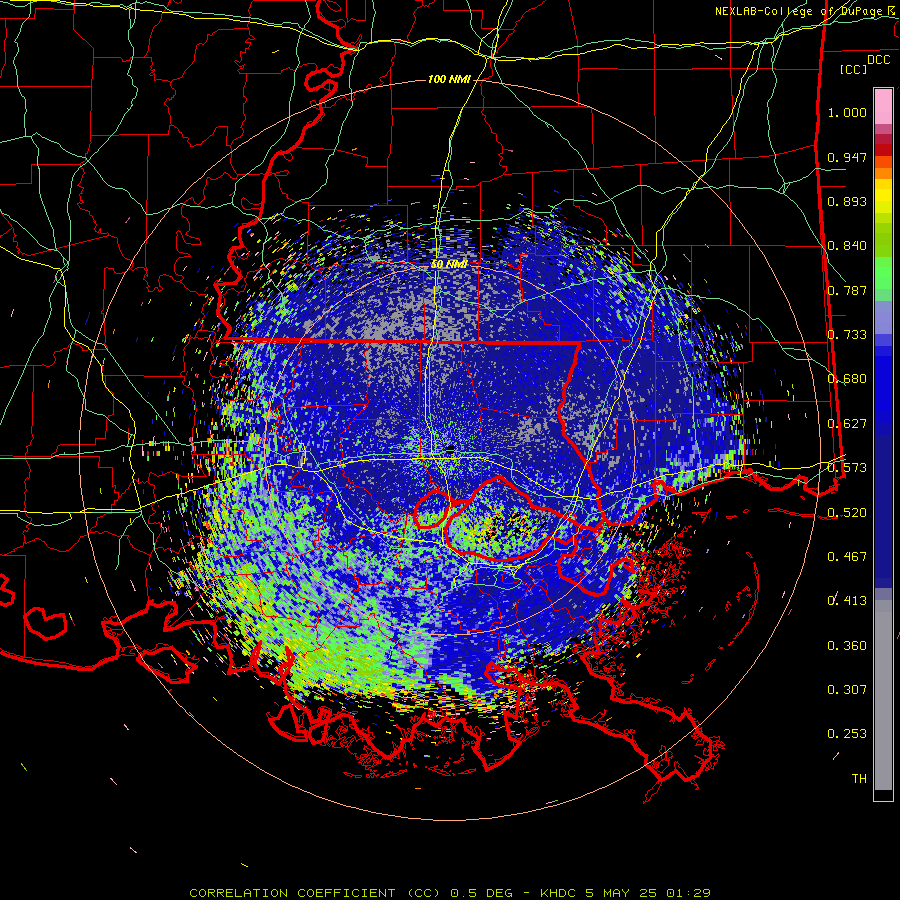Click the DCC product label
The width and height of the screenshot is (900, 900).
878,60
